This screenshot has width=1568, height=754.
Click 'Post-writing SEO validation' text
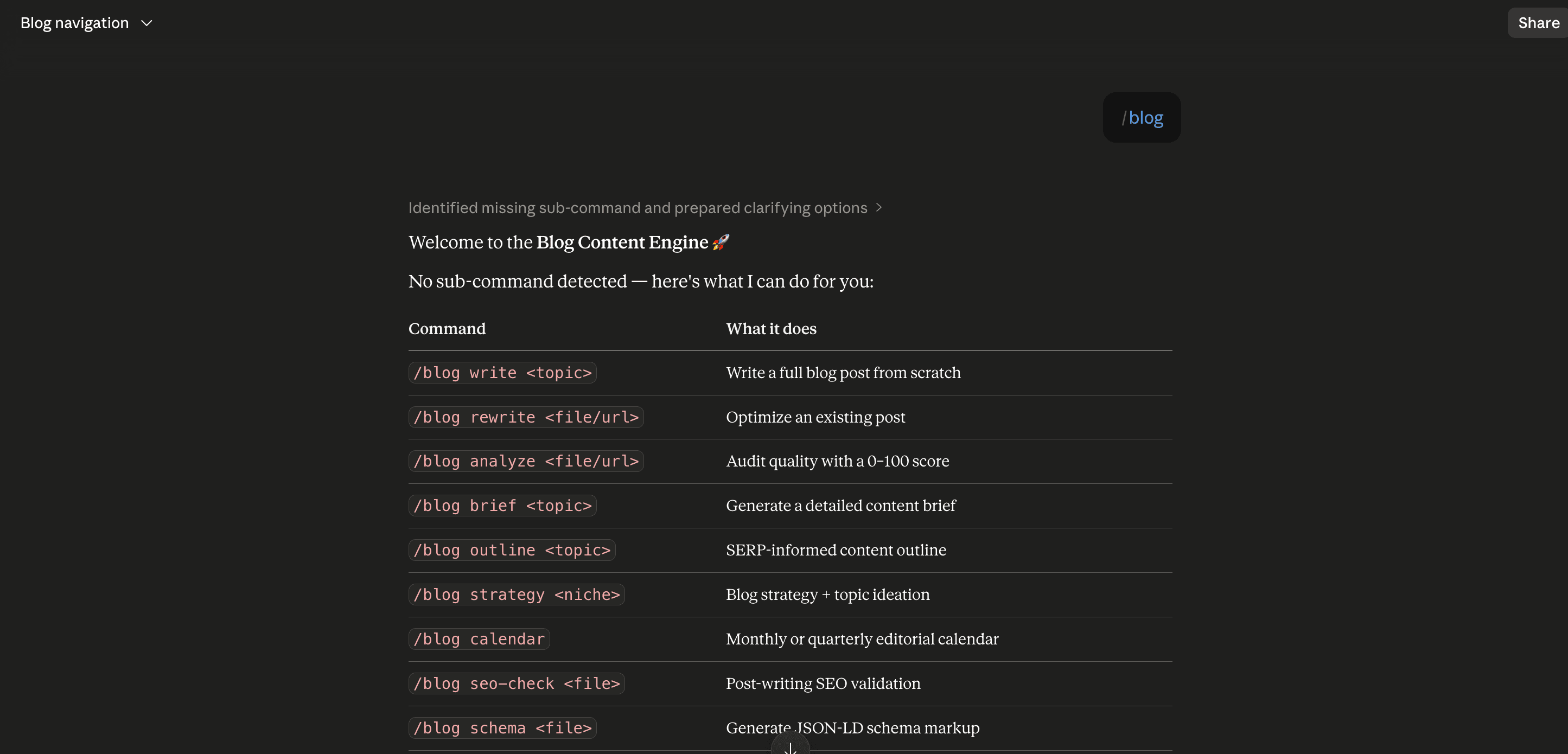tap(823, 683)
